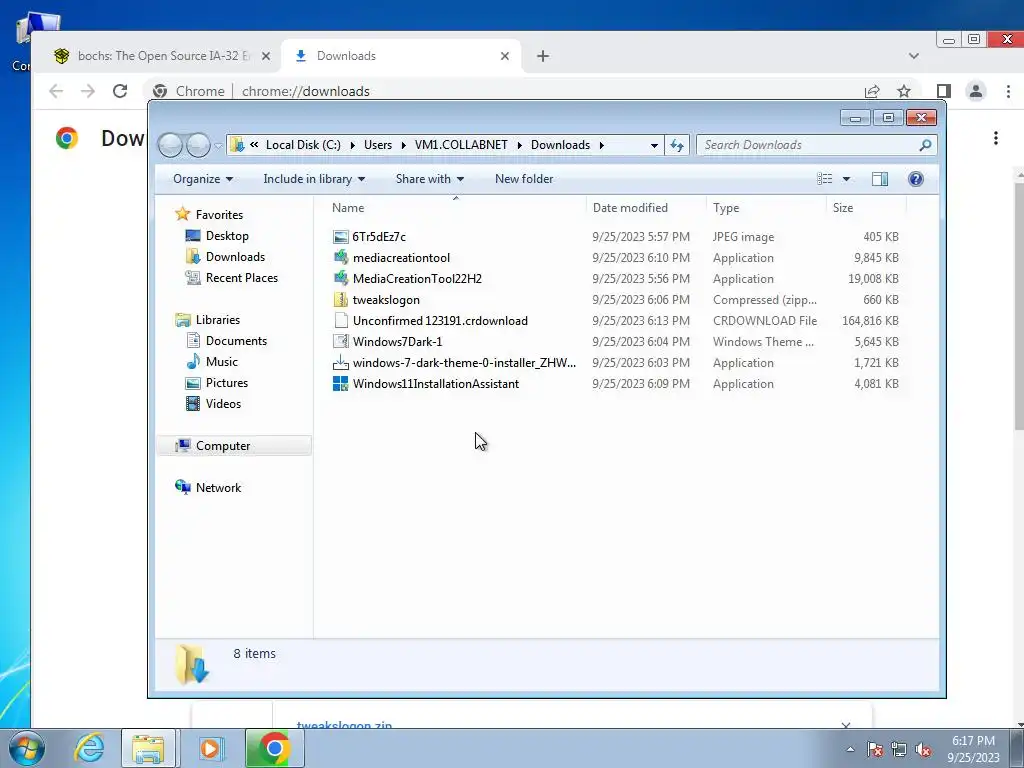Select the 6Tr5dEz7c JPEG file icon
Viewport: 1024px width, 768px height.
tap(340, 236)
